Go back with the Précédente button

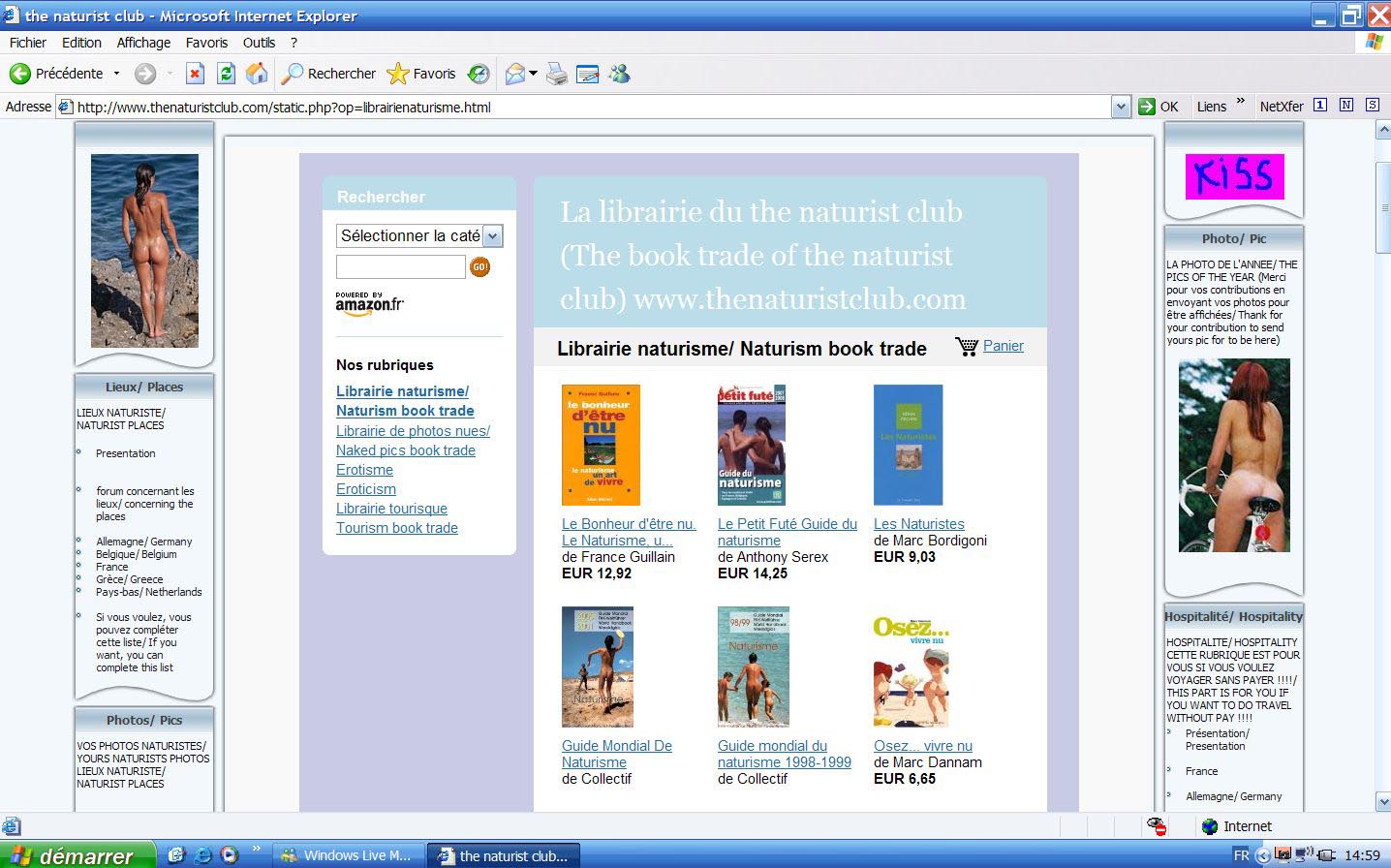click(x=55, y=74)
